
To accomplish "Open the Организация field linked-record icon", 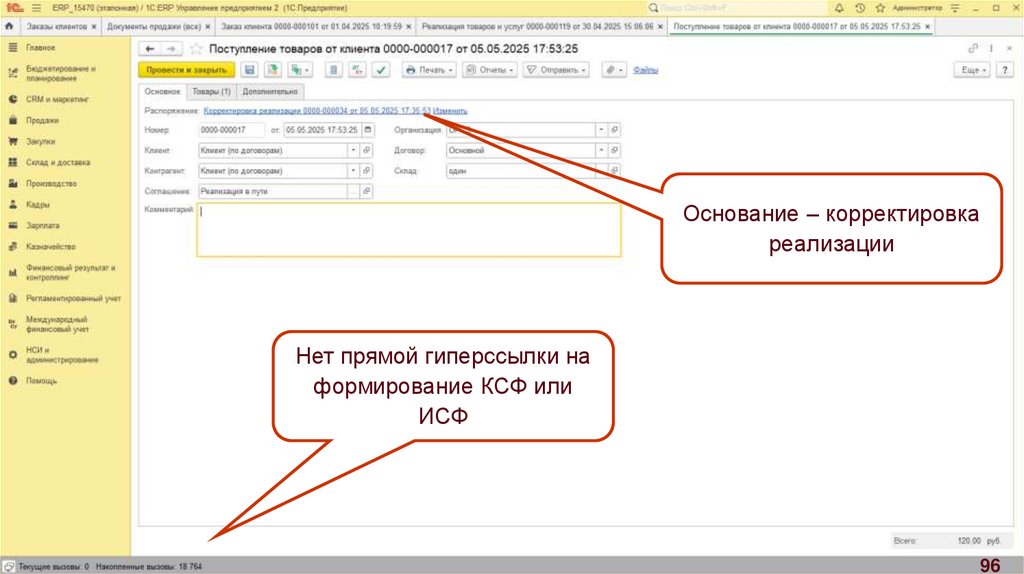I will pos(615,130).
